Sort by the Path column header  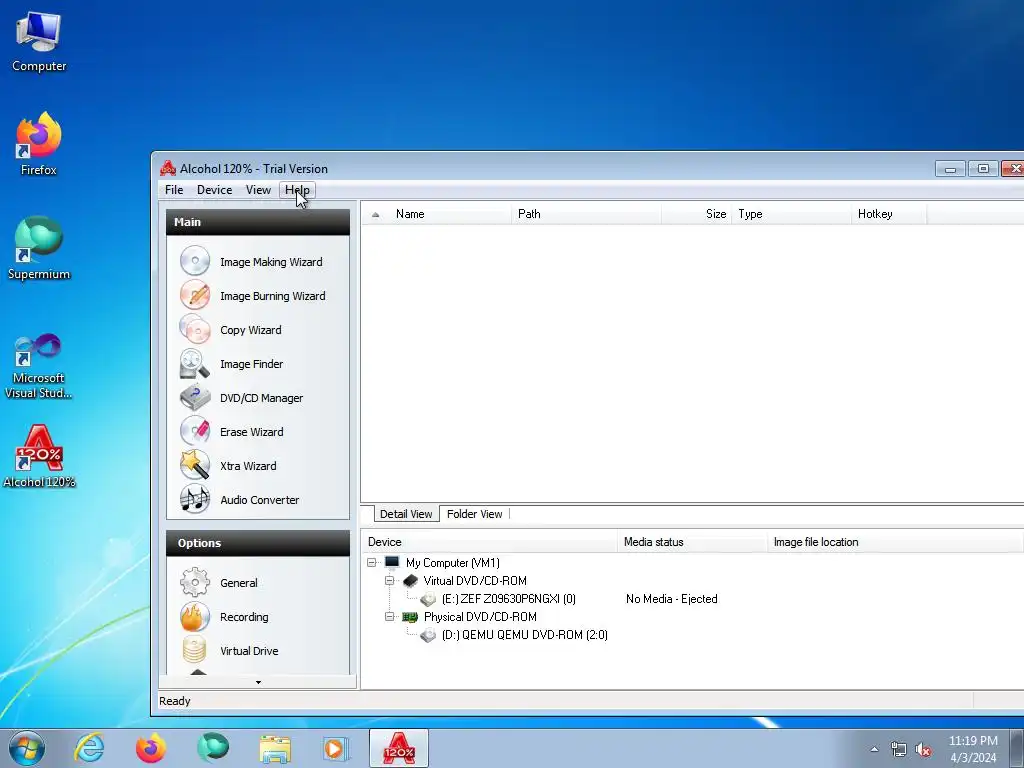point(586,214)
